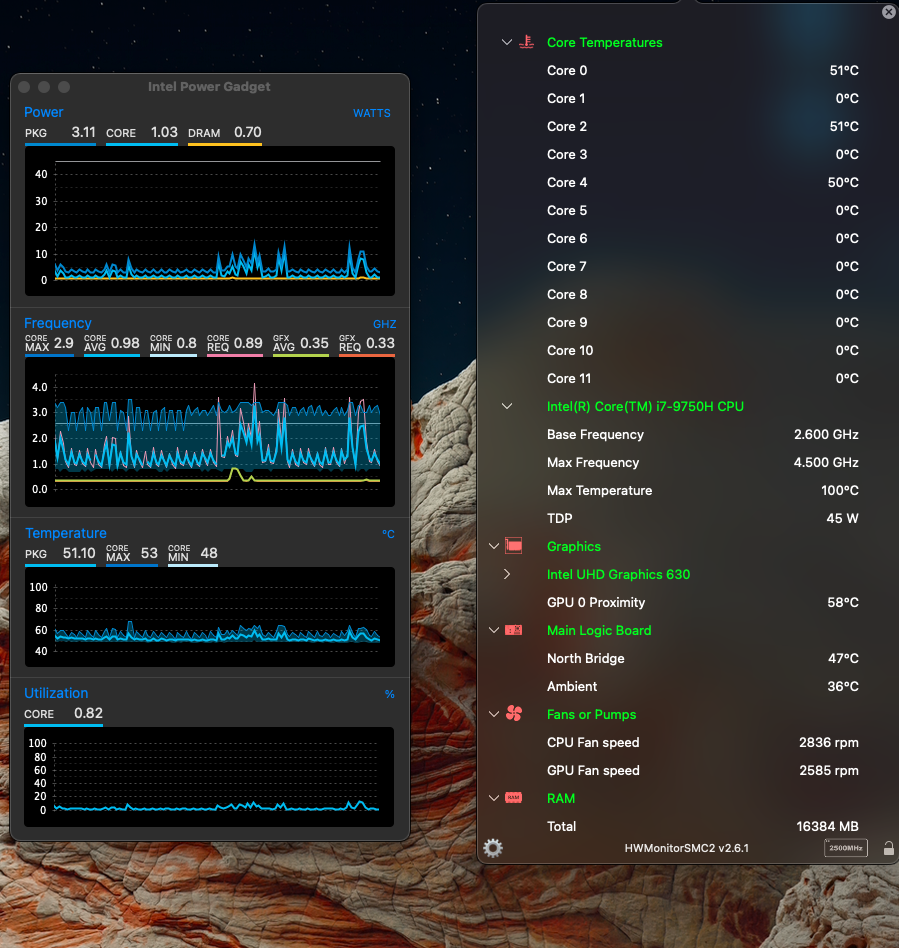Click the Power heading in Intel Power Gadget
The width and height of the screenshot is (899, 948).
pyautogui.click(x=44, y=112)
